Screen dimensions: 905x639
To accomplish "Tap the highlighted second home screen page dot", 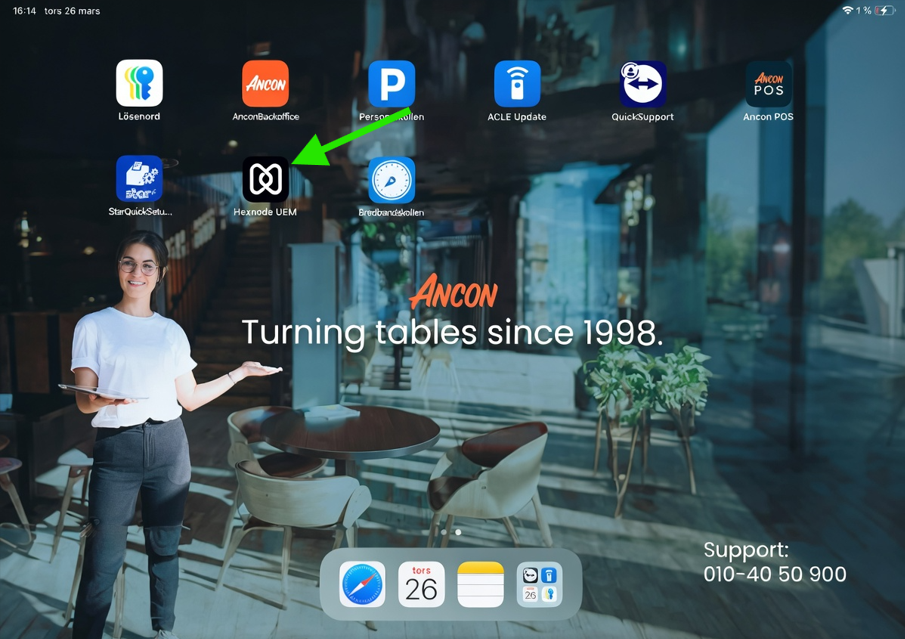I will click(458, 532).
